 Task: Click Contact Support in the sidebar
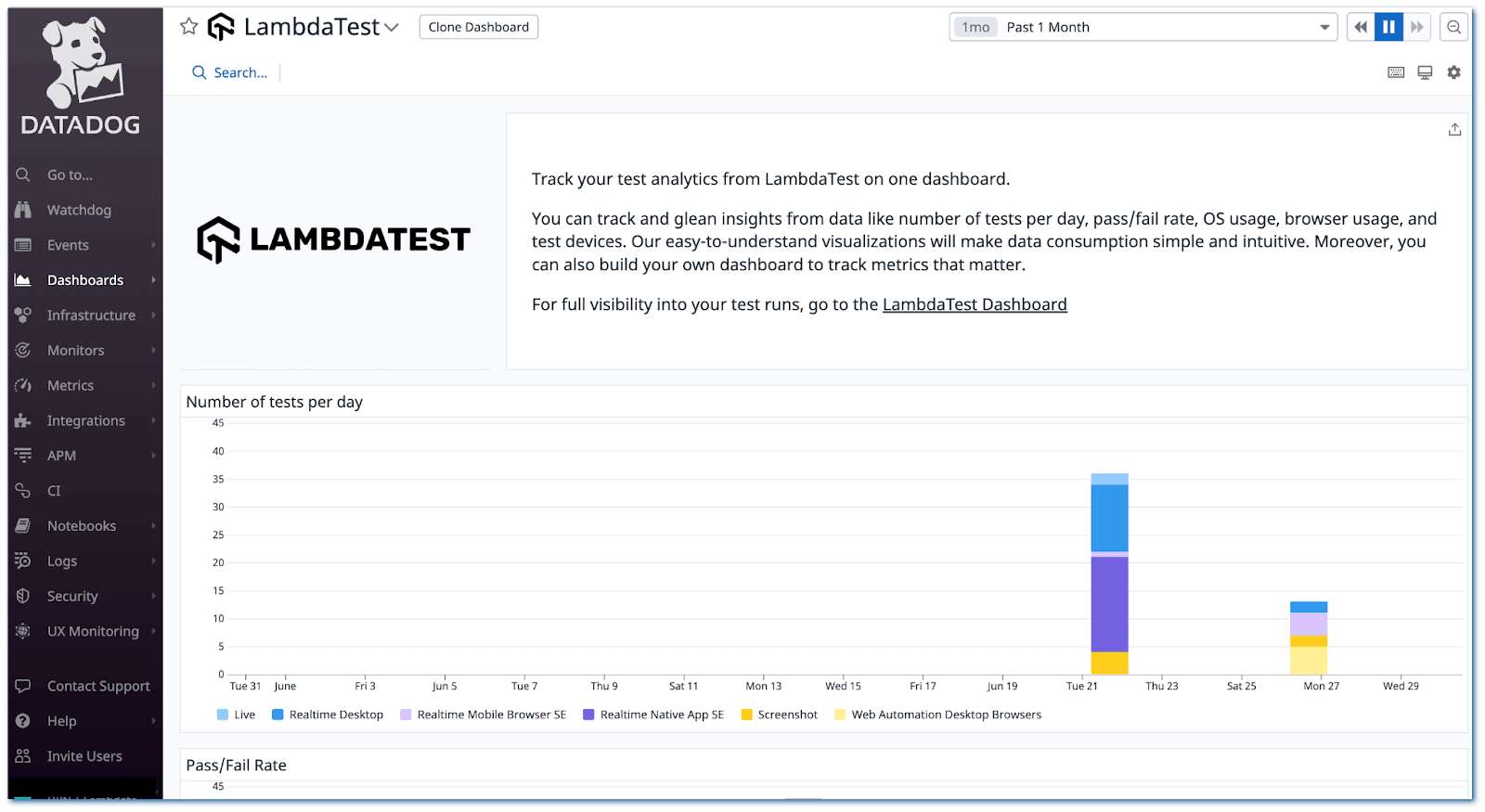coord(84,686)
